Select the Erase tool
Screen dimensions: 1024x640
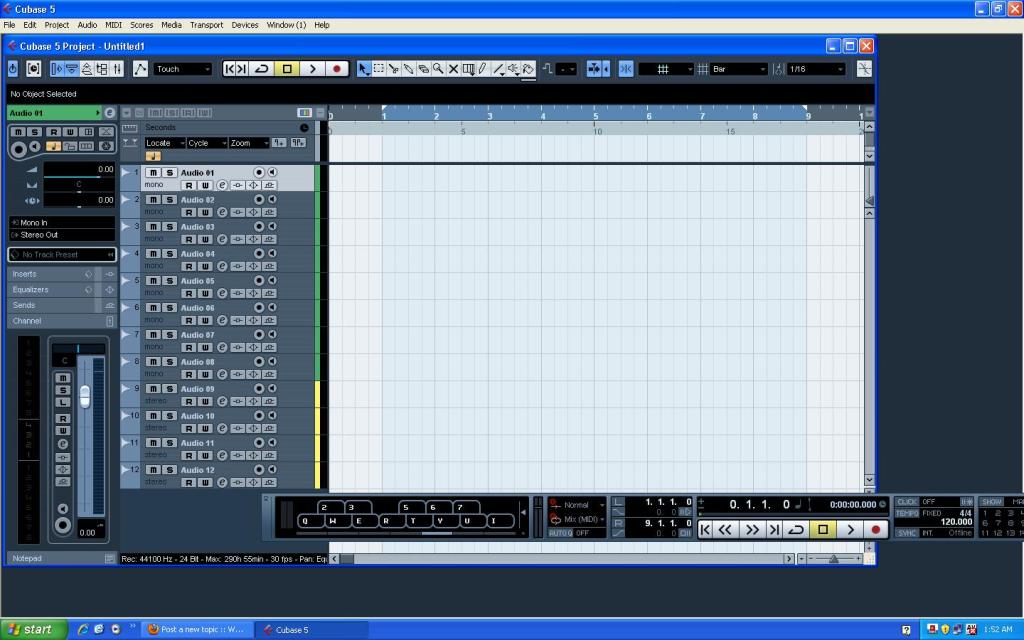pos(423,69)
